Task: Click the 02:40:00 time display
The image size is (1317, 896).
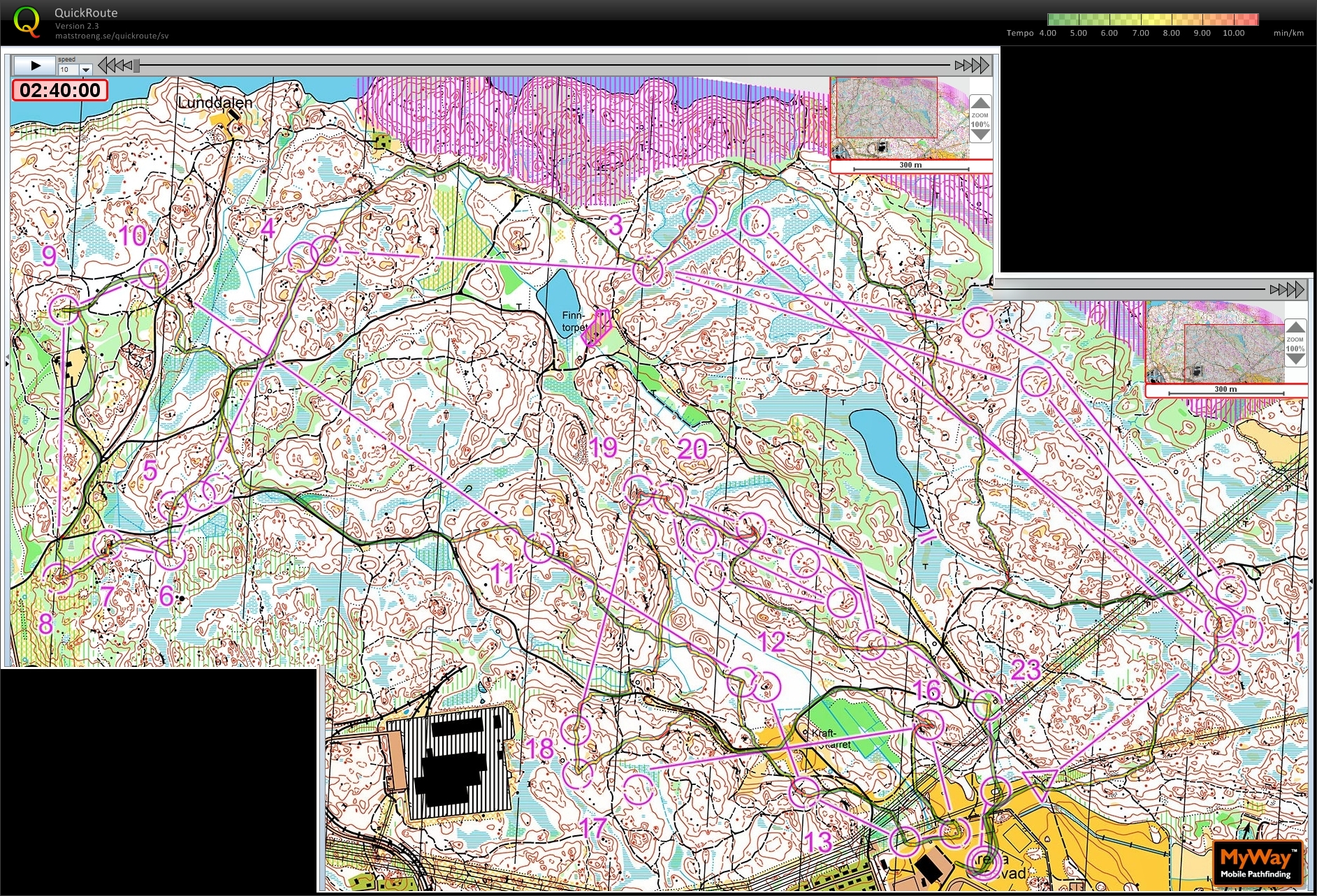Action: pos(60,90)
